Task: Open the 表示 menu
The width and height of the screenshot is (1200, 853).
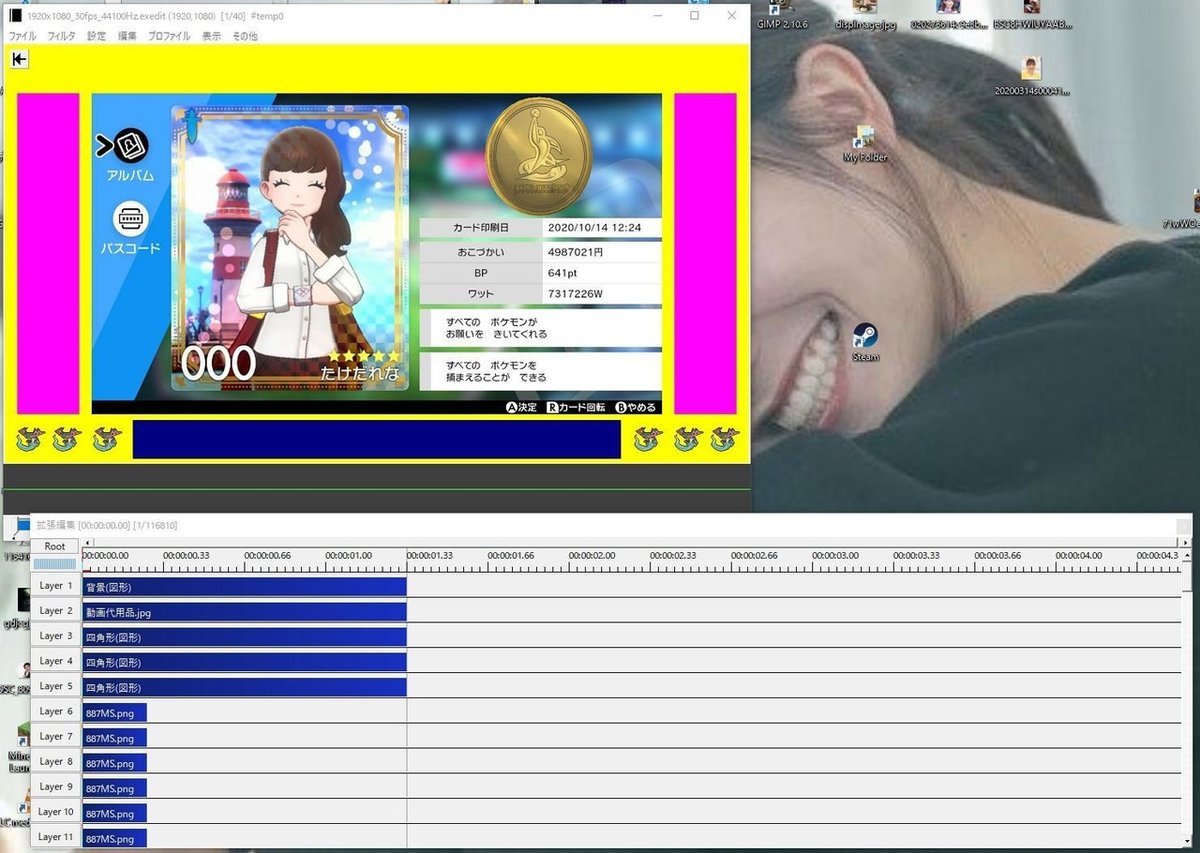Action: [x=211, y=36]
